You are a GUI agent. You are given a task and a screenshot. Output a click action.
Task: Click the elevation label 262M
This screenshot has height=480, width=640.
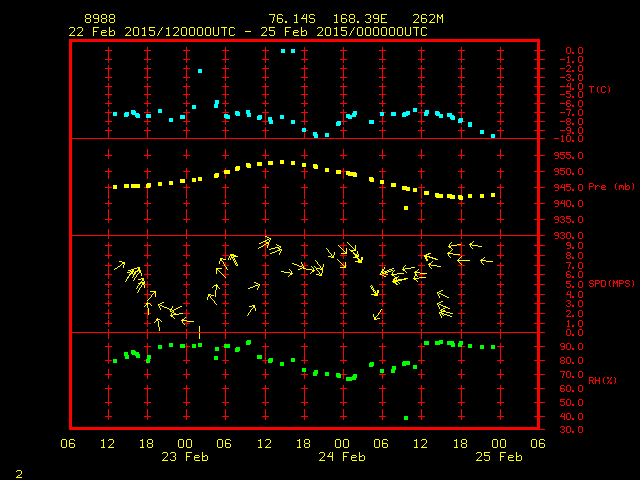[428, 19]
